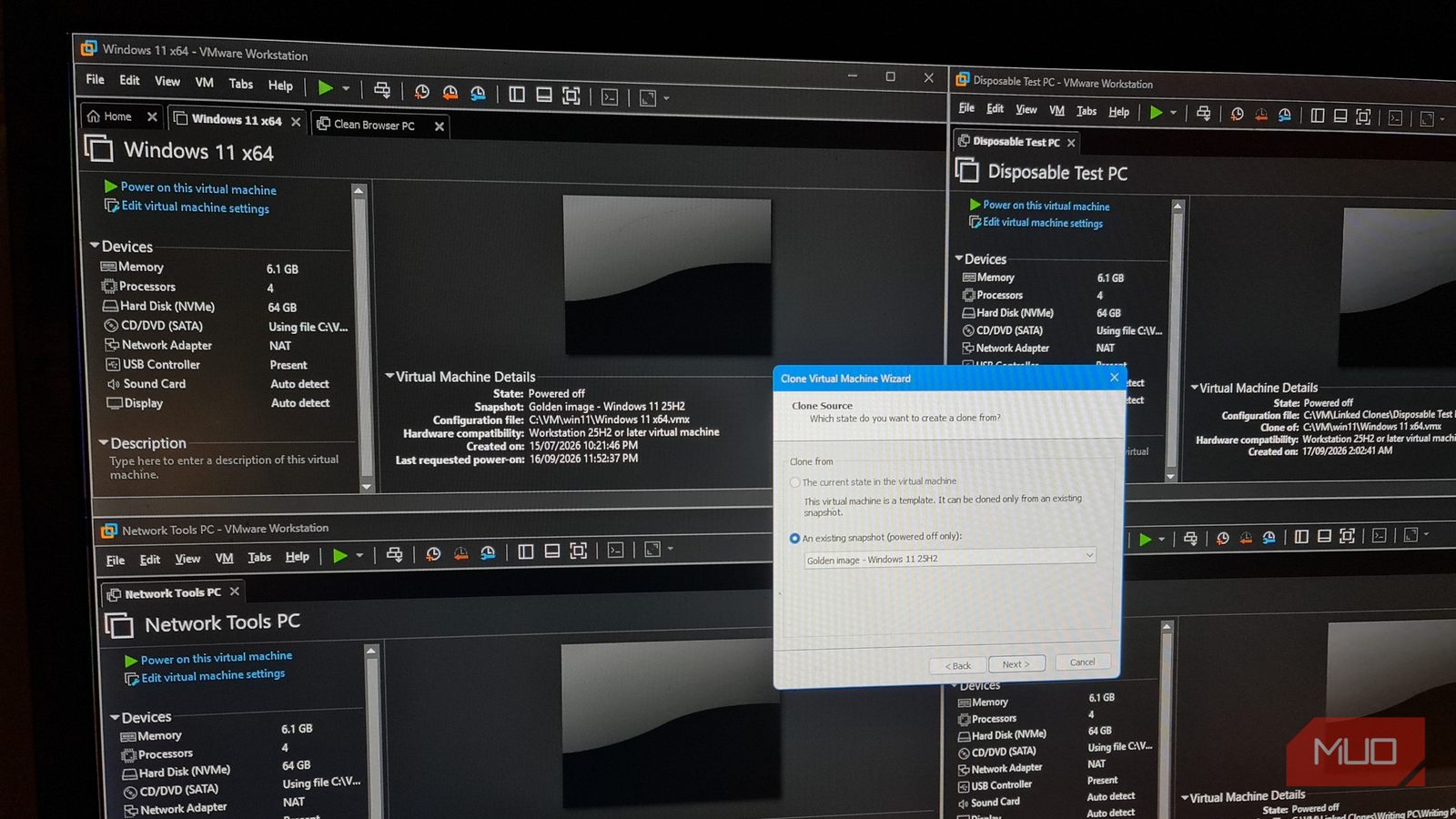1456x819 pixels.
Task: Collapse the Devices section in Network Tools PC
Action: coord(115,717)
